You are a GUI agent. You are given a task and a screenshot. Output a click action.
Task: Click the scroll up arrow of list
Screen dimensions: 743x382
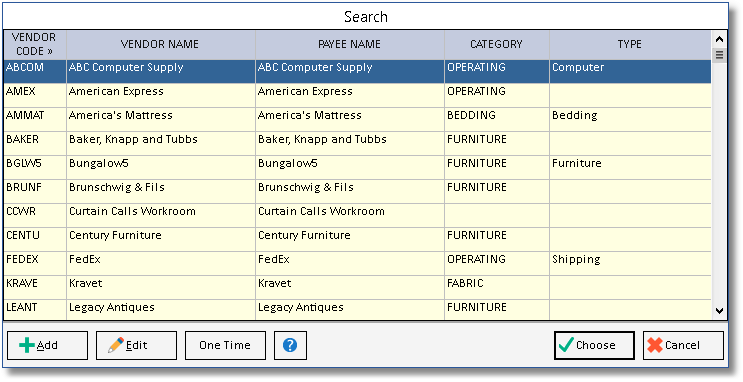719,39
